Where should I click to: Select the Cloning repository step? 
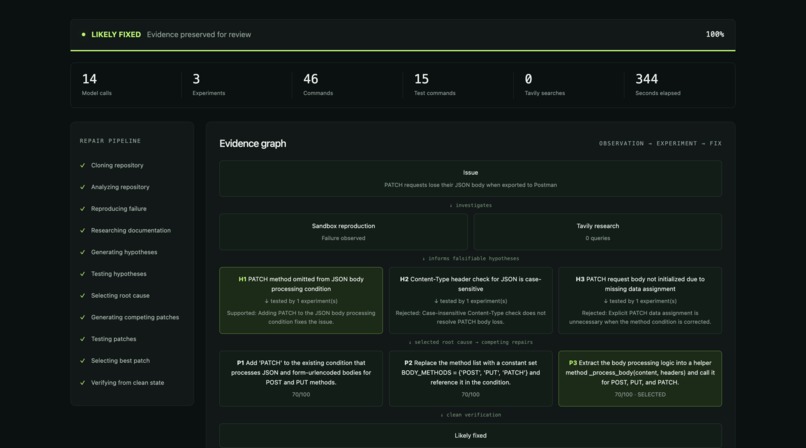[x=117, y=165]
